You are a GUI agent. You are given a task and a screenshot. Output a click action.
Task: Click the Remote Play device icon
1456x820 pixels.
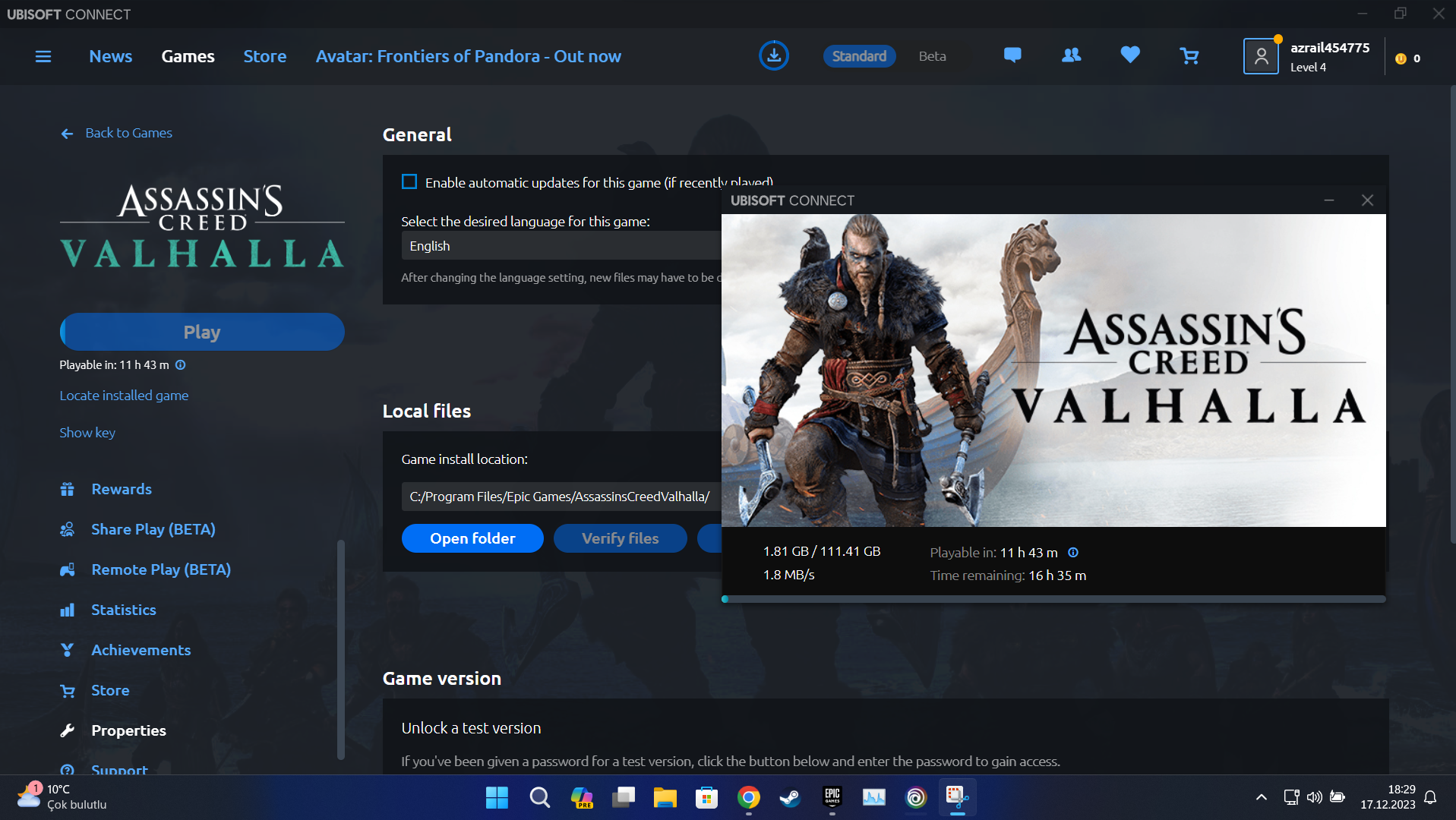click(68, 569)
